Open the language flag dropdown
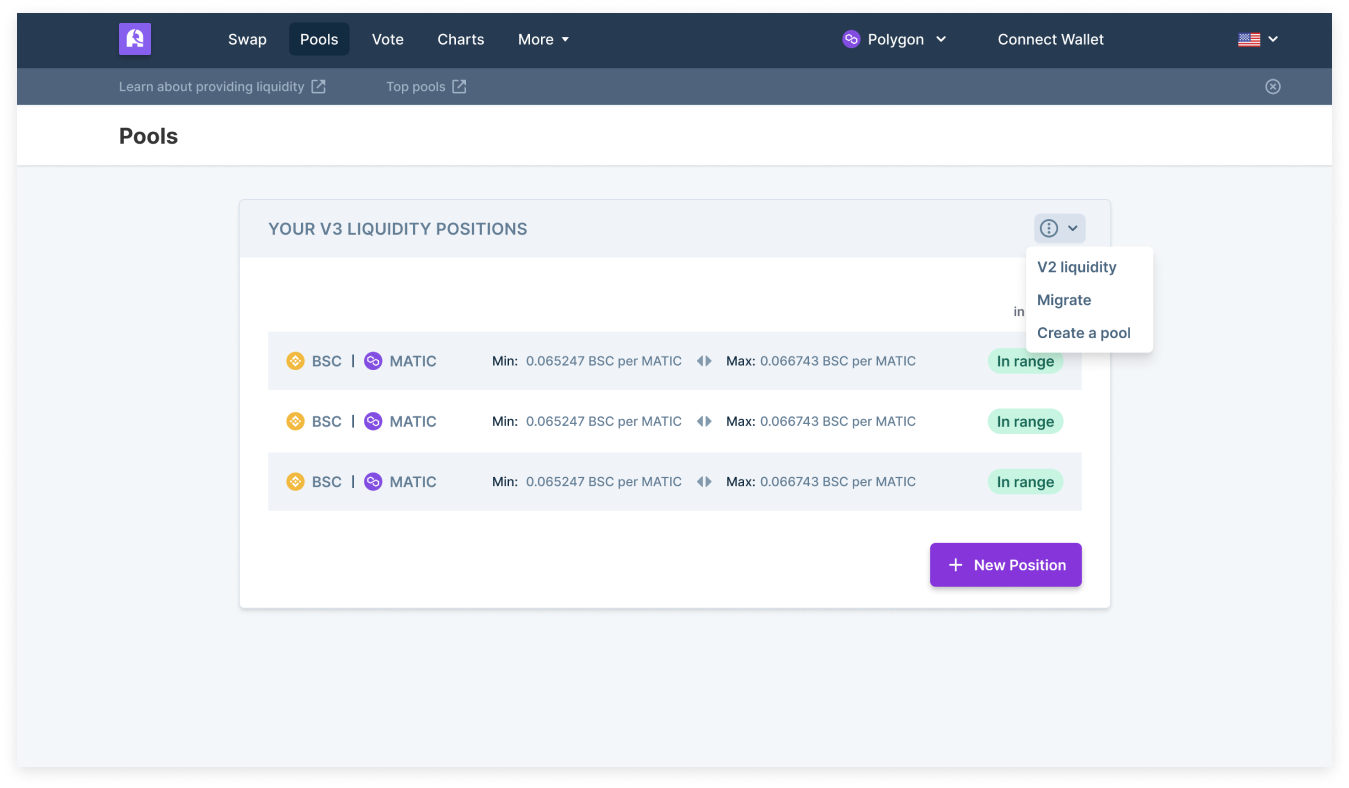Image resolution: width=1349 pixels, height=788 pixels. point(1258,39)
